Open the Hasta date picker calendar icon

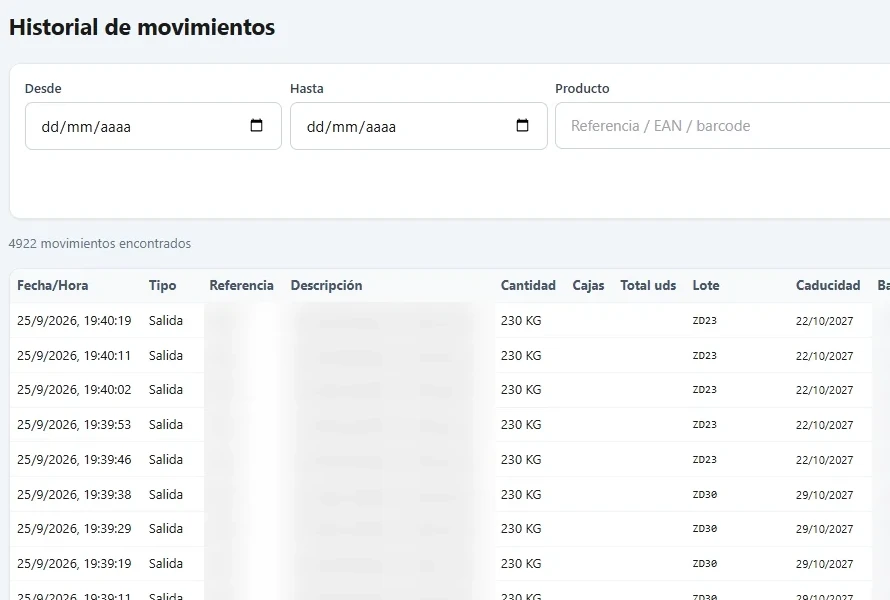point(522,125)
